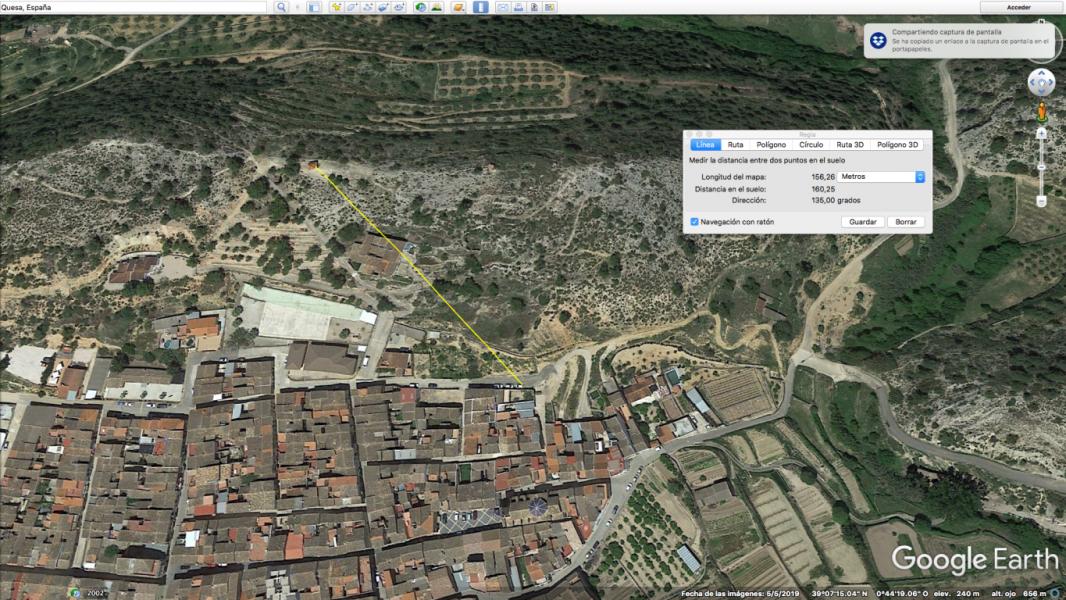This screenshot has width=1066, height=600.
Task: Toggle the sidebar panel icon
Action: tap(314, 7)
